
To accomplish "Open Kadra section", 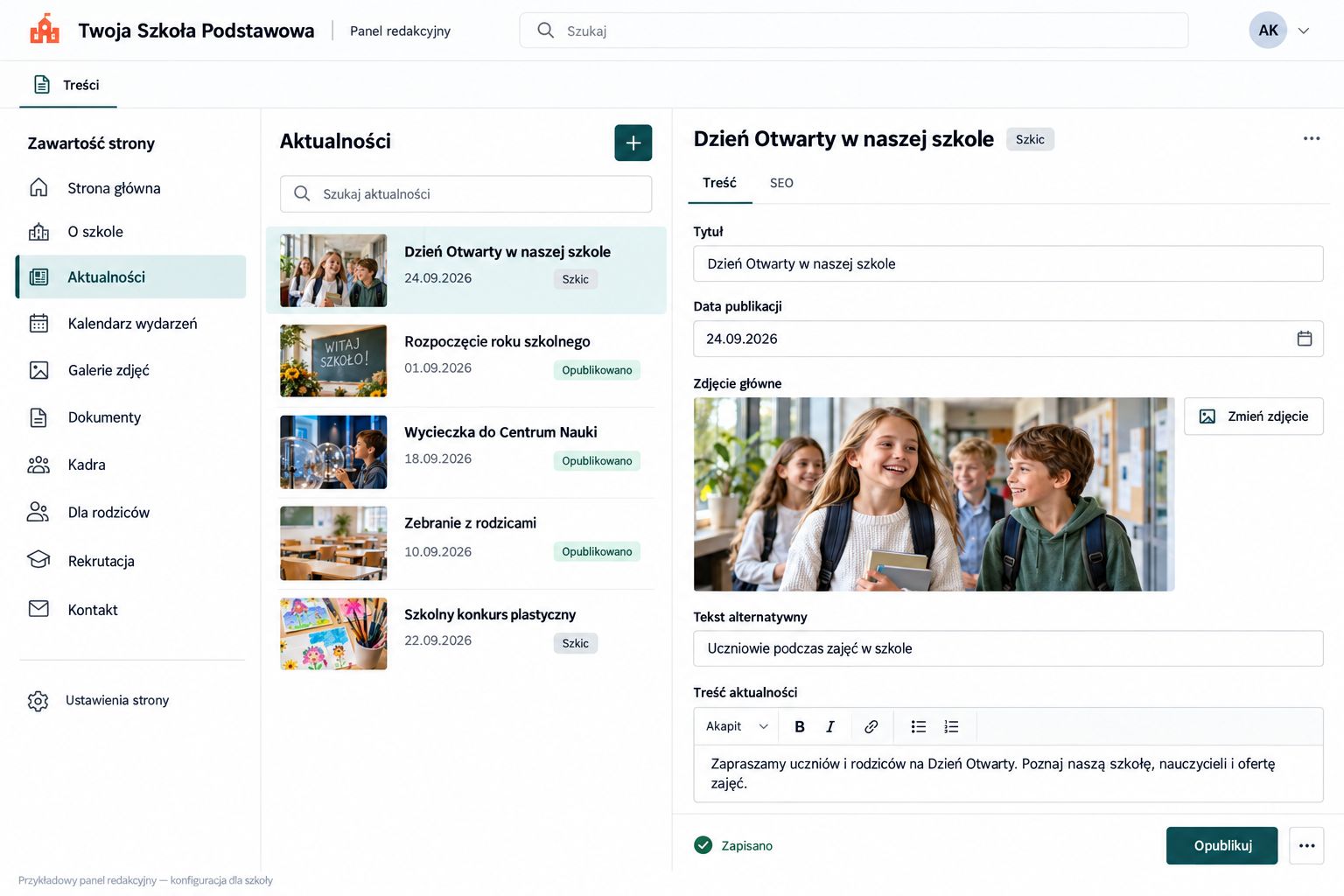I will (131, 465).
